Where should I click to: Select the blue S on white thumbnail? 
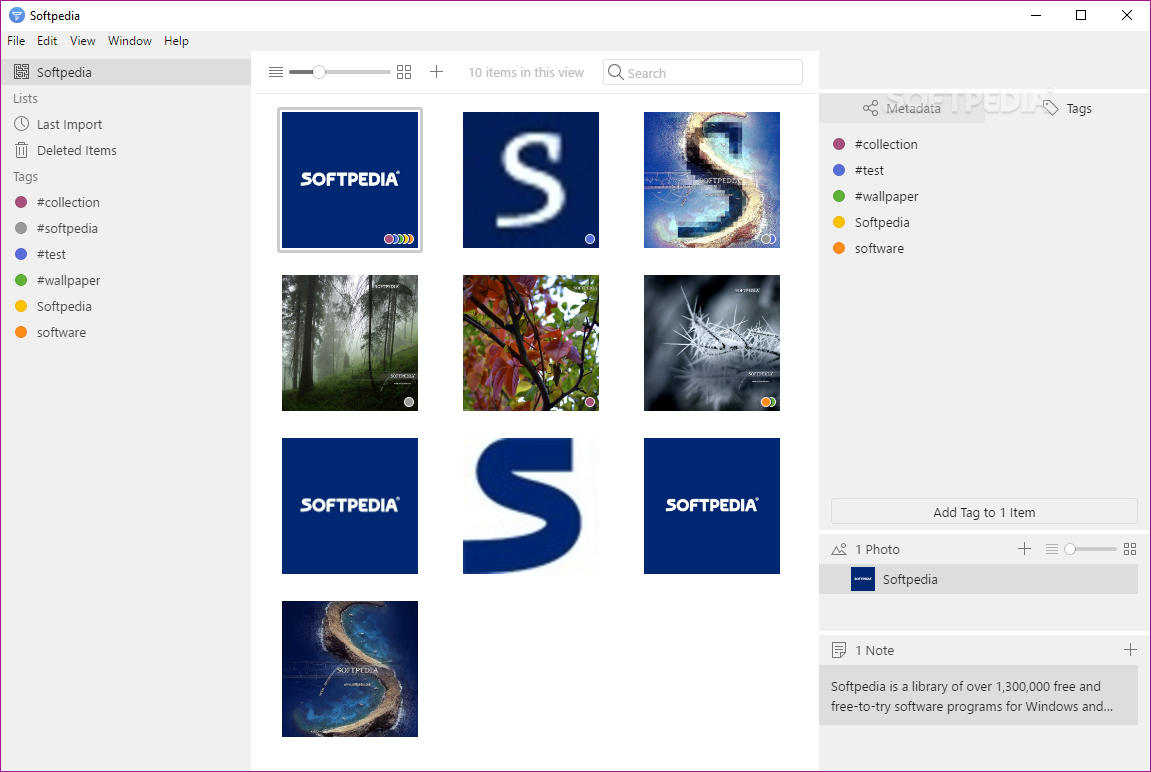pos(531,506)
